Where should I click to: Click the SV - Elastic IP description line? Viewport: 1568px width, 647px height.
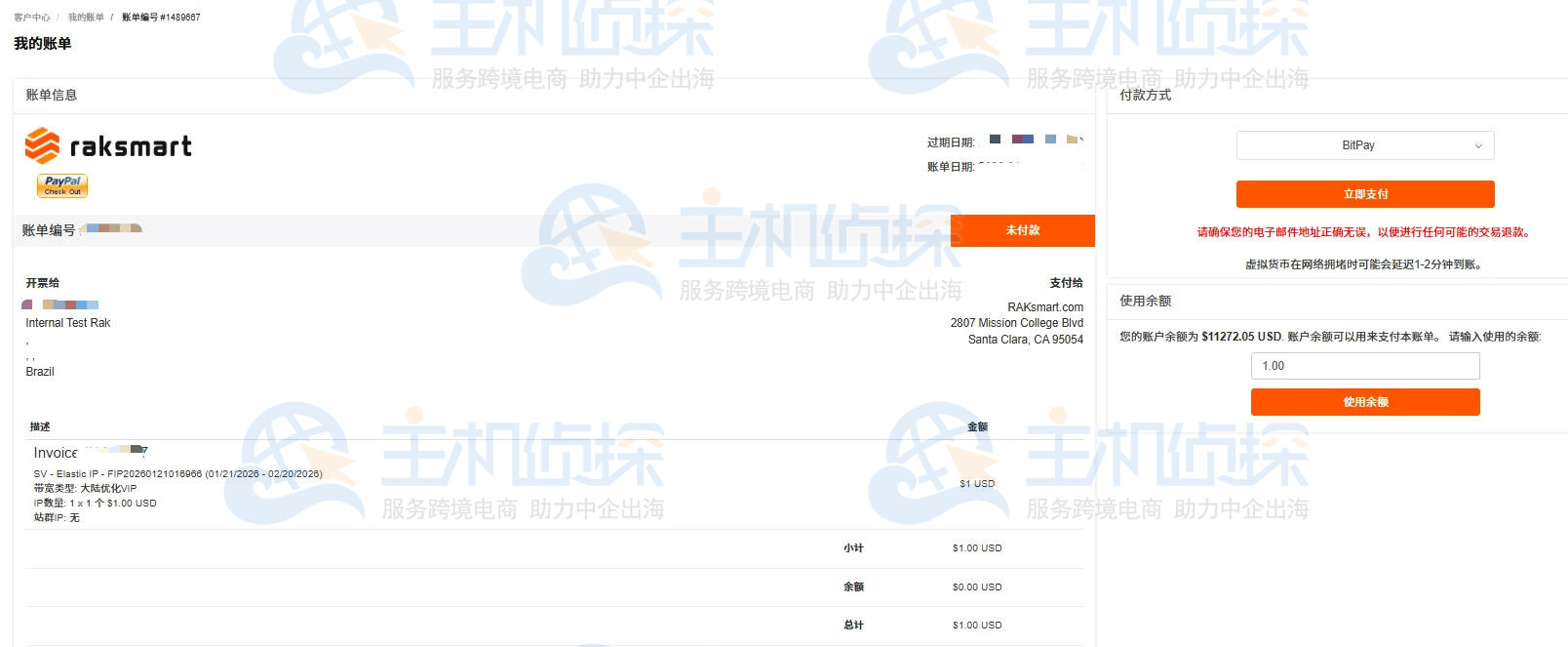(x=177, y=474)
